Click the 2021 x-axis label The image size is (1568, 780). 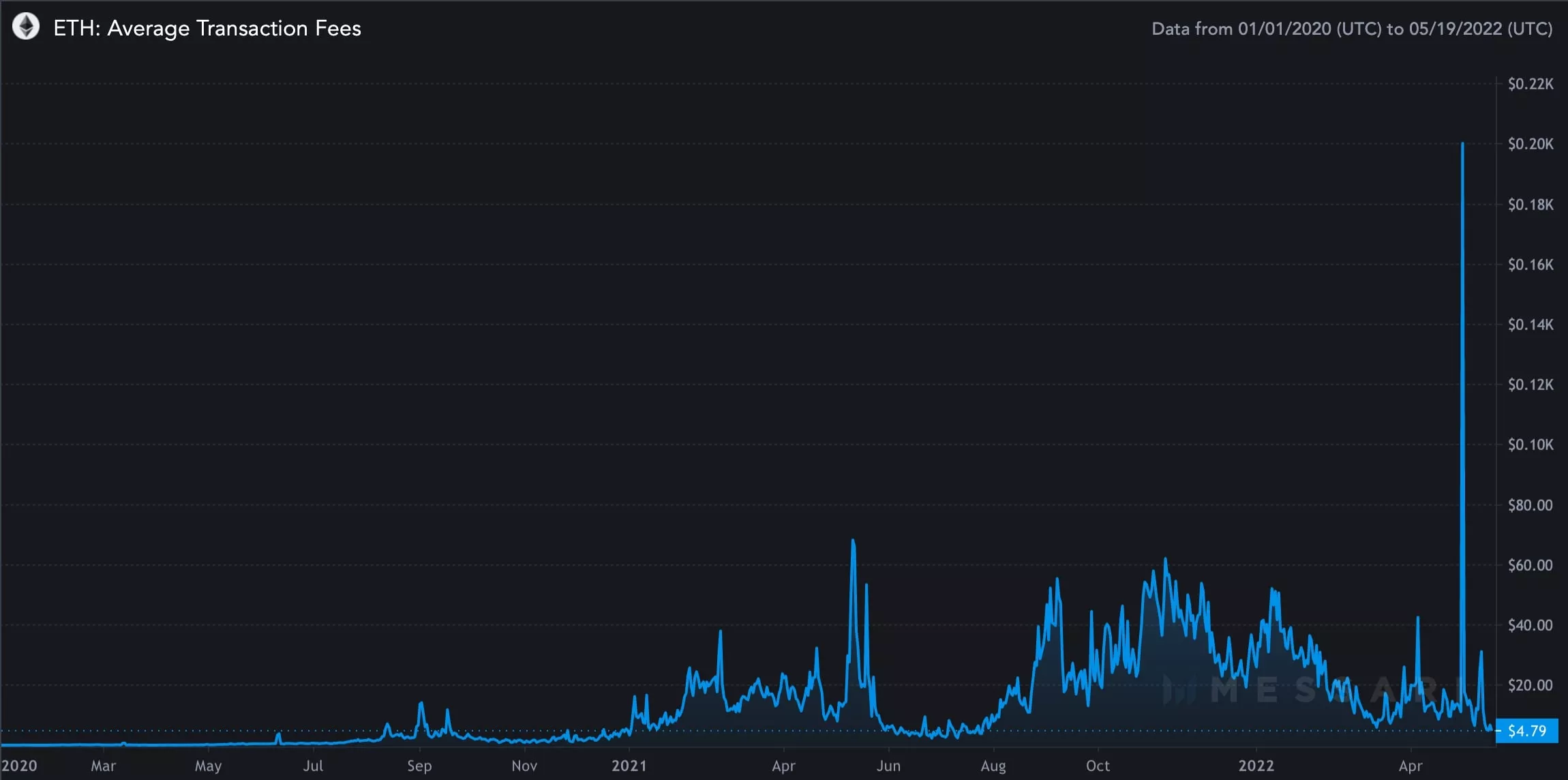629,766
